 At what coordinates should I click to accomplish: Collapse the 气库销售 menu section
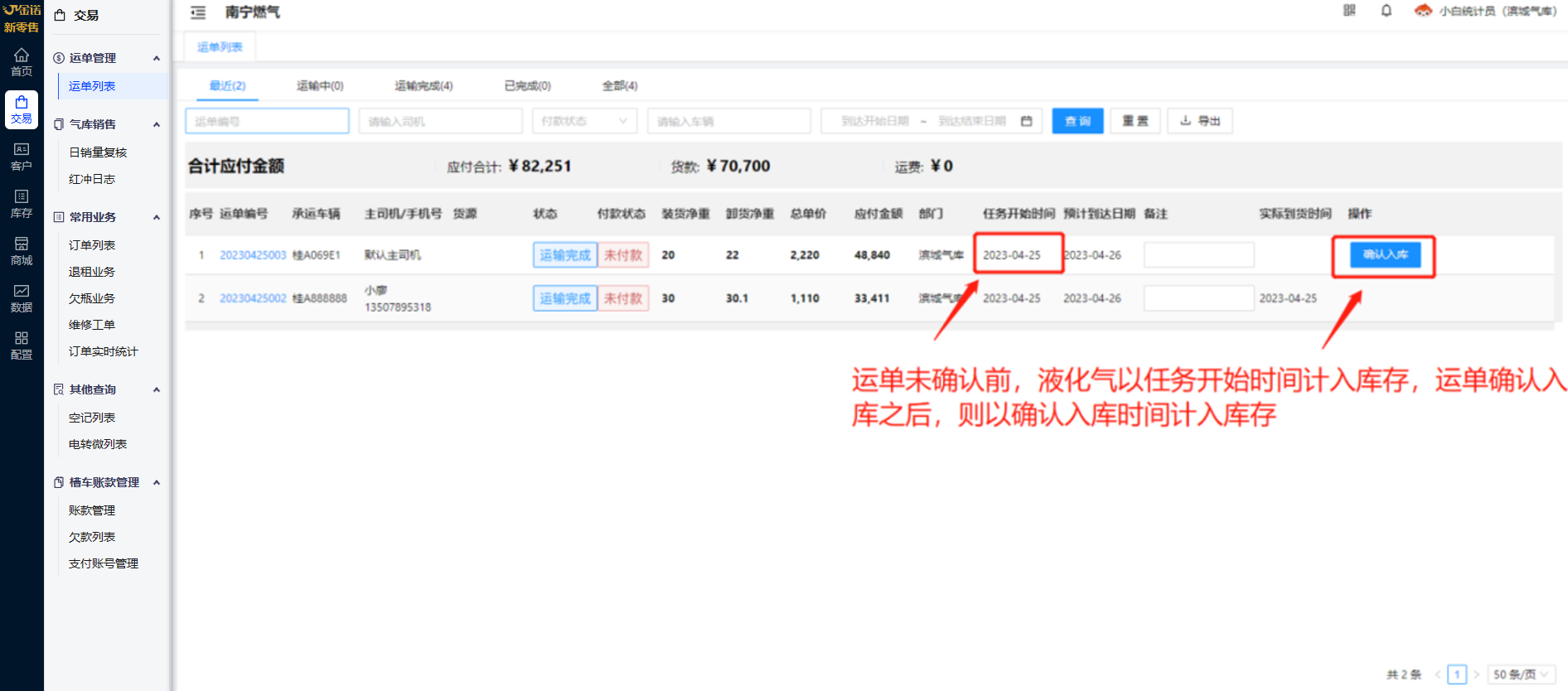tap(156, 124)
